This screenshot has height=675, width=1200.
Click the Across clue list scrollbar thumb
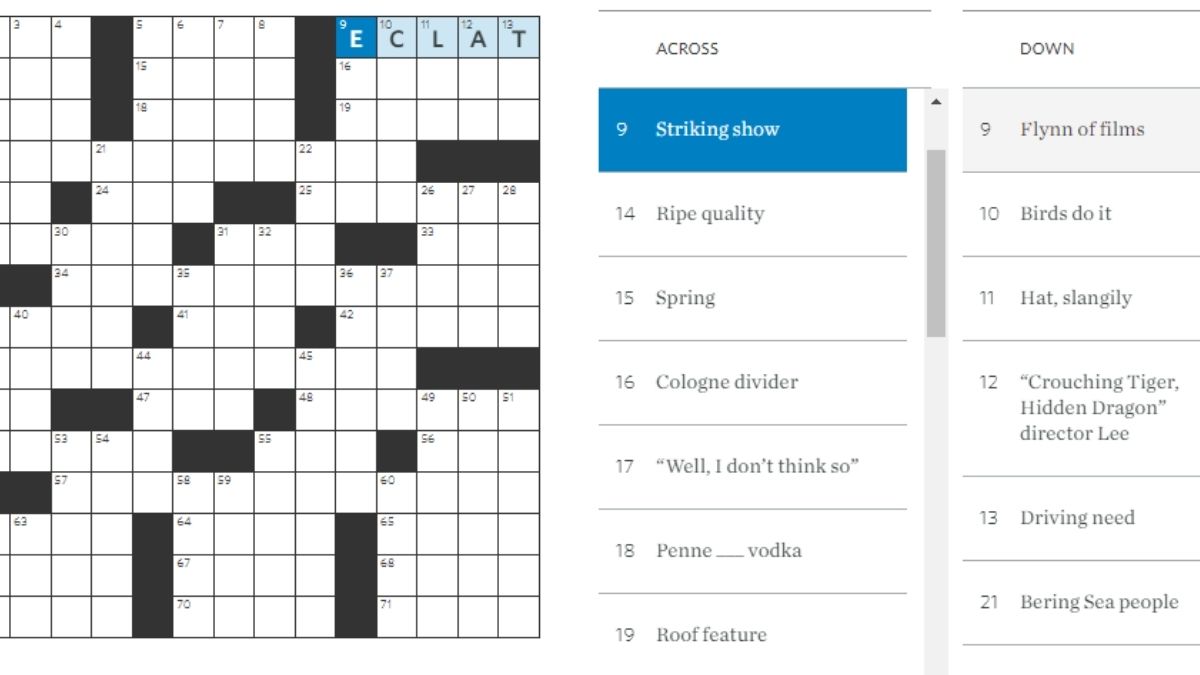tap(936, 242)
